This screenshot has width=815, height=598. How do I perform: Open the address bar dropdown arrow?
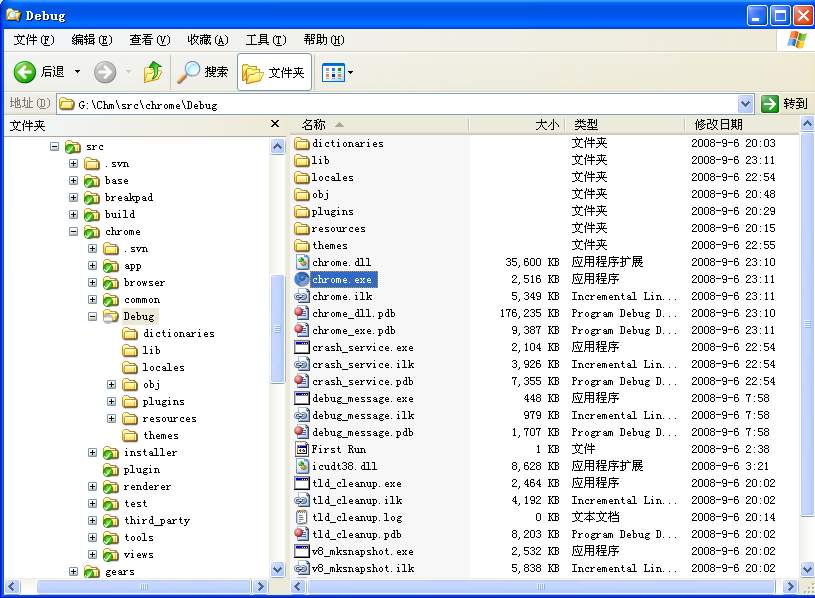click(746, 103)
